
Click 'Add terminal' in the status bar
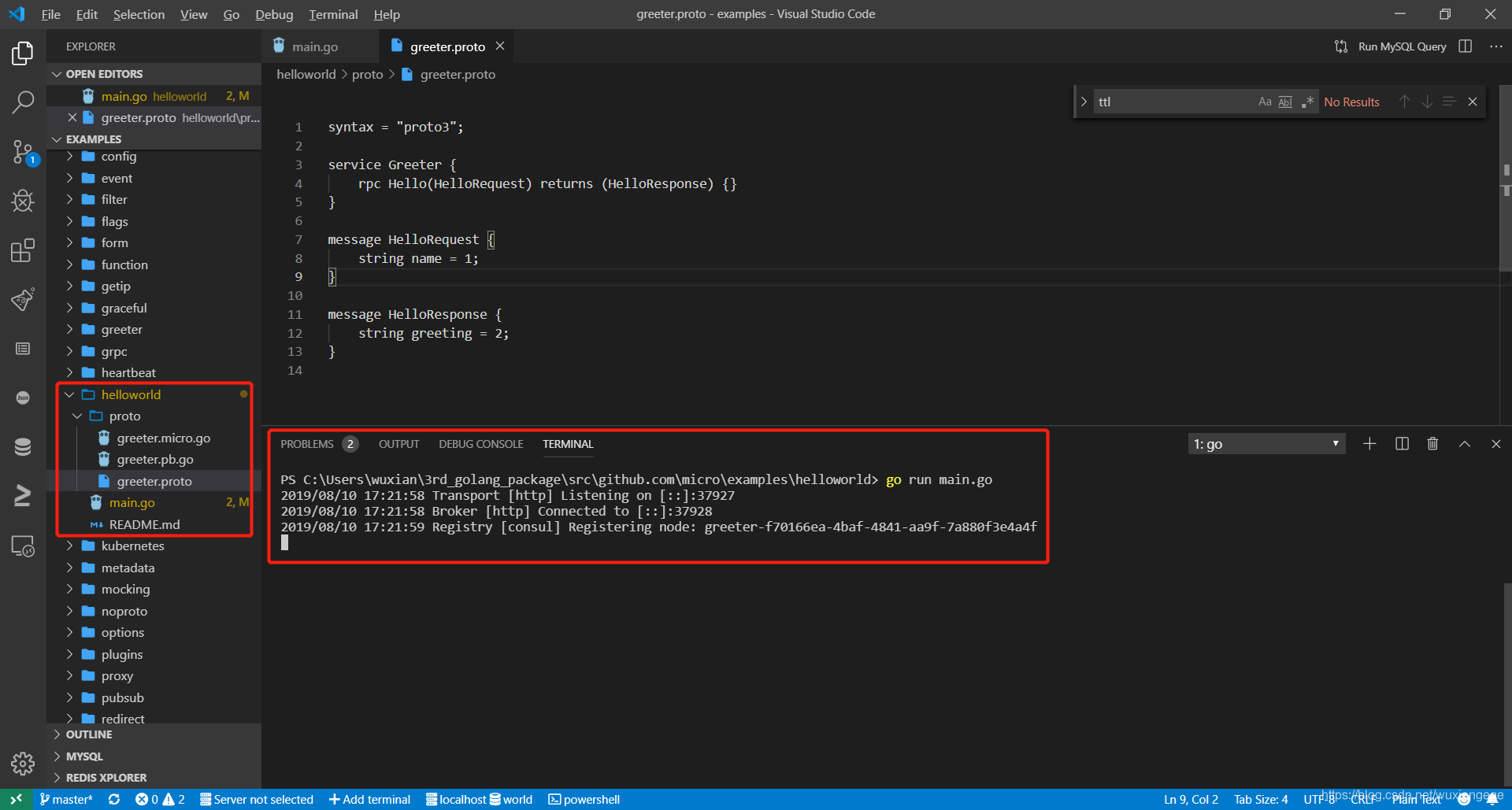(x=370, y=799)
